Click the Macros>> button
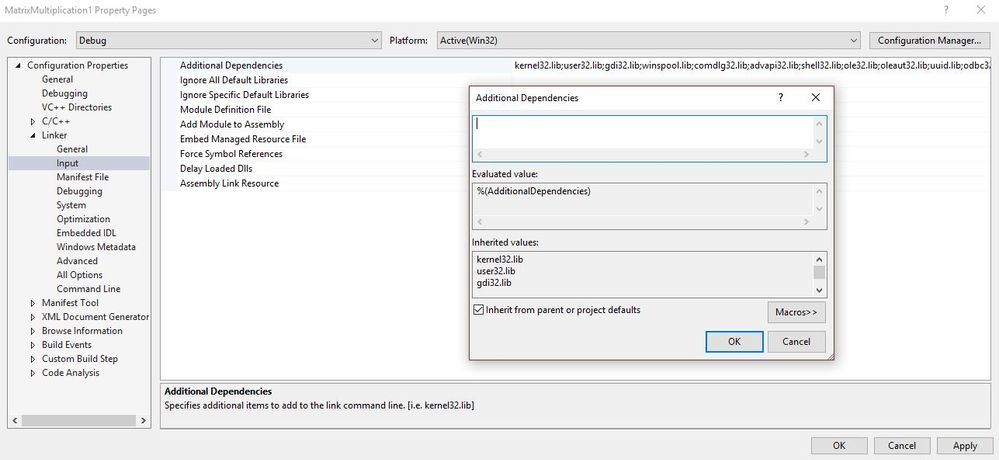The image size is (999, 460). pos(796,313)
